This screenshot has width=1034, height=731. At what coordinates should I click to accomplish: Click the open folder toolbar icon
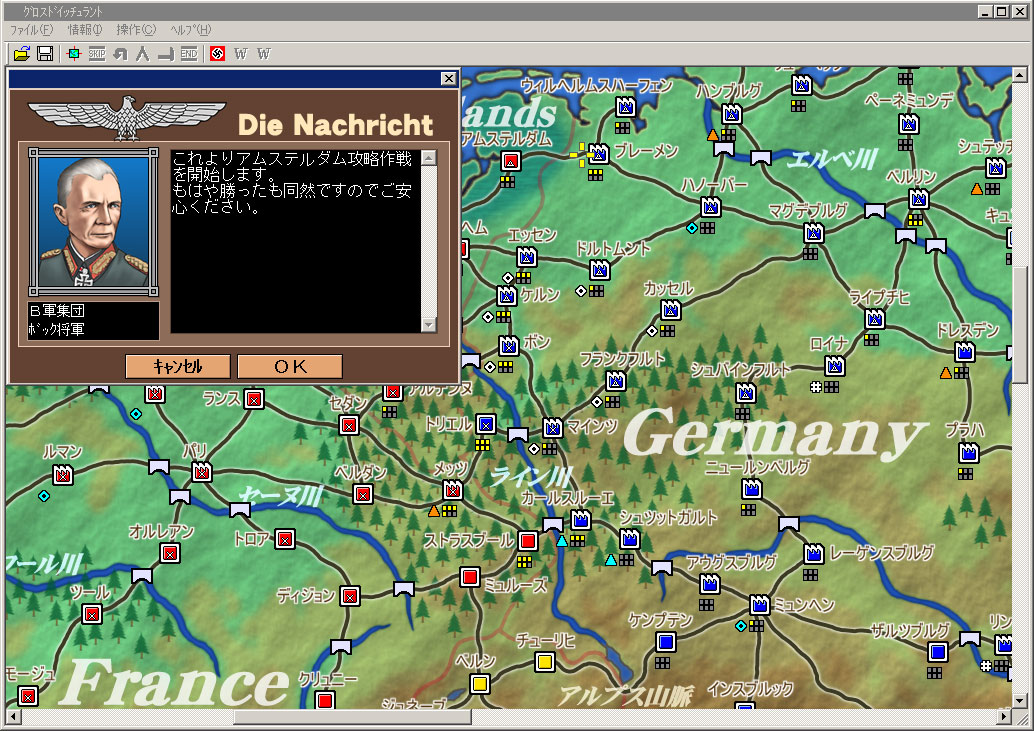[x=21, y=54]
